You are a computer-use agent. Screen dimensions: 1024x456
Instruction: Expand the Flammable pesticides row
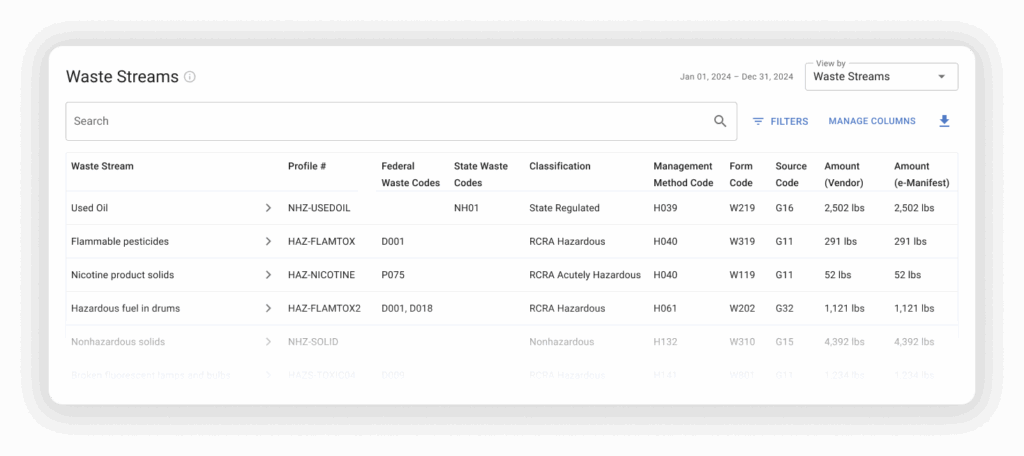[x=268, y=242]
